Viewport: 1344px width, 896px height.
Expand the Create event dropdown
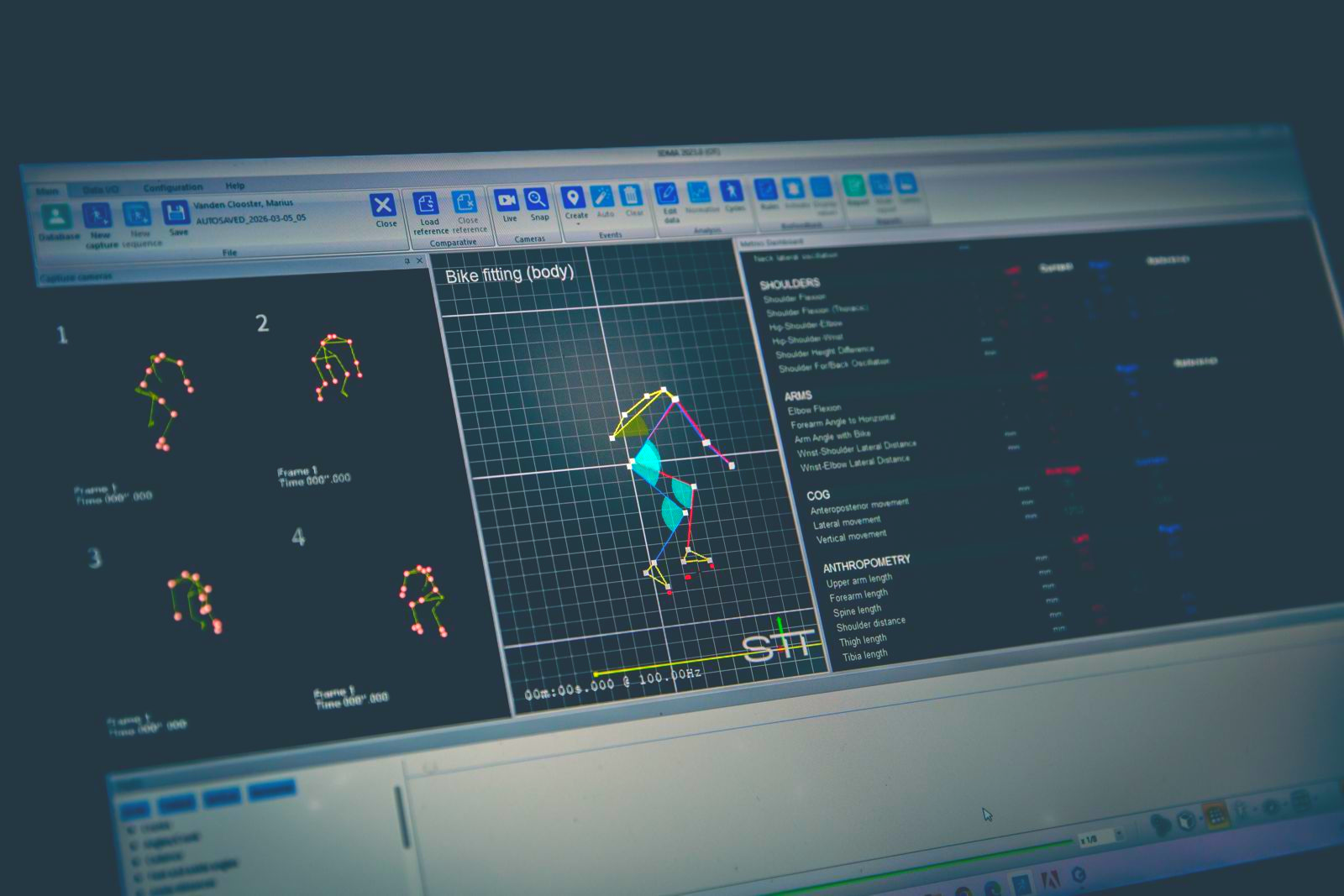[577, 224]
